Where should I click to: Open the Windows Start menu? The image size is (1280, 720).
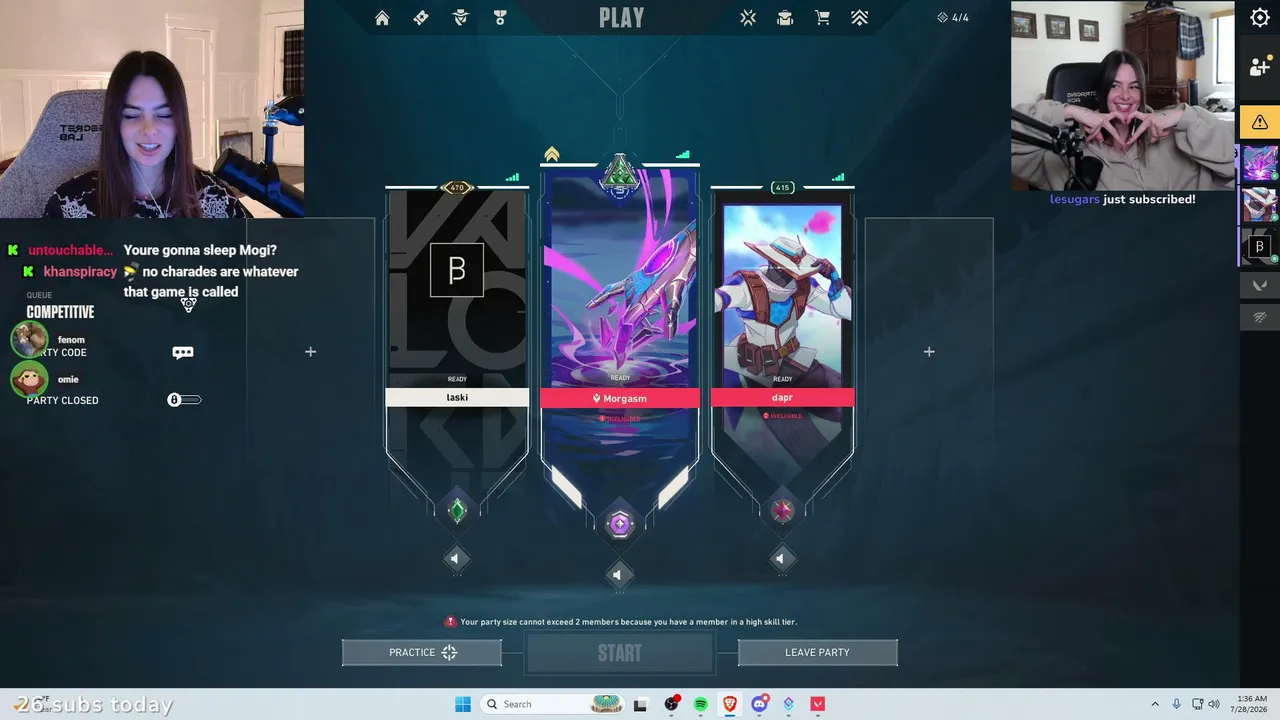click(463, 704)
